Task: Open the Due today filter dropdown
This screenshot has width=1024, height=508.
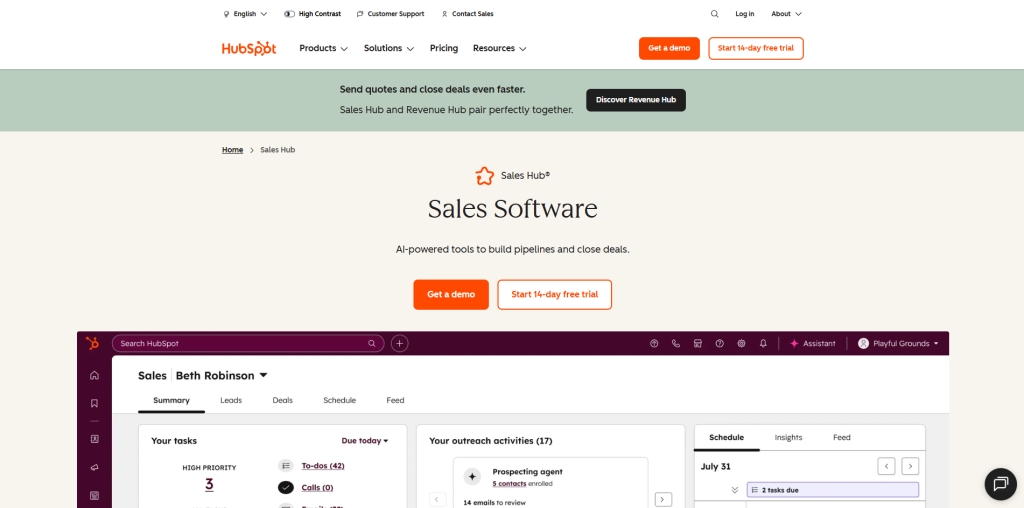Action: [x=364, y=441]
